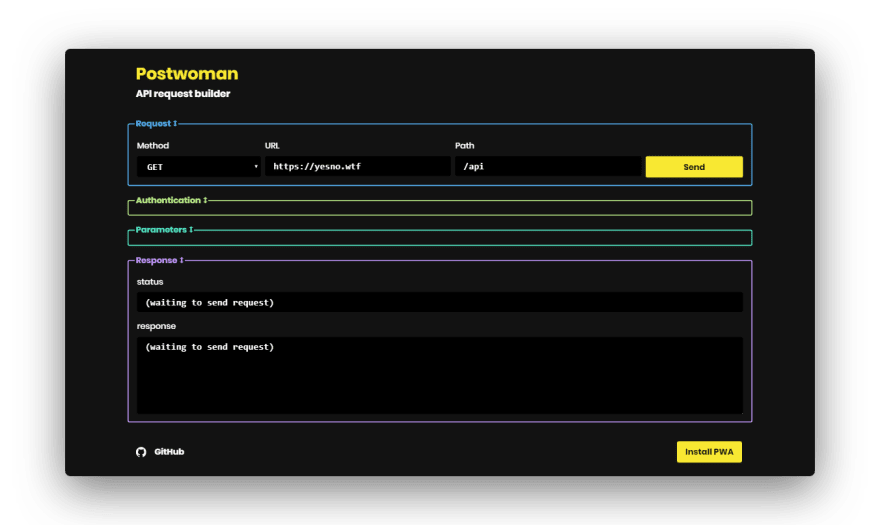Collapse the Request section
The image size is (880, 525).
156,124
